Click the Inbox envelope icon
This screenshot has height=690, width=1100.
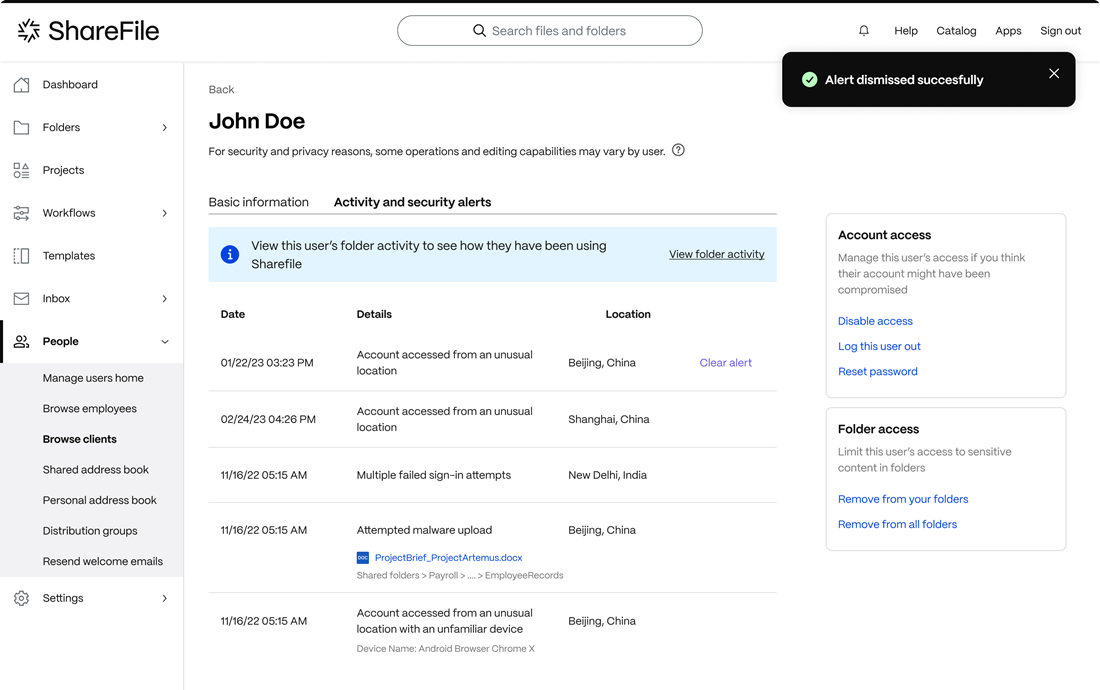22,299
